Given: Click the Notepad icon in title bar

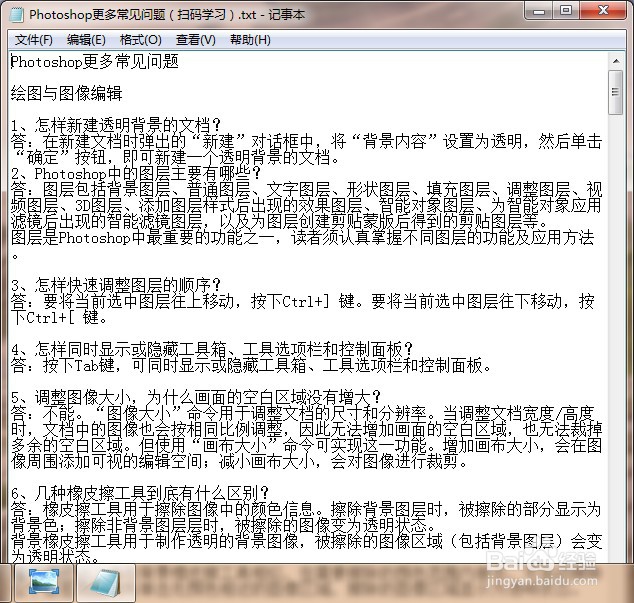Looking at the screenshot, I should coord(17,15).
